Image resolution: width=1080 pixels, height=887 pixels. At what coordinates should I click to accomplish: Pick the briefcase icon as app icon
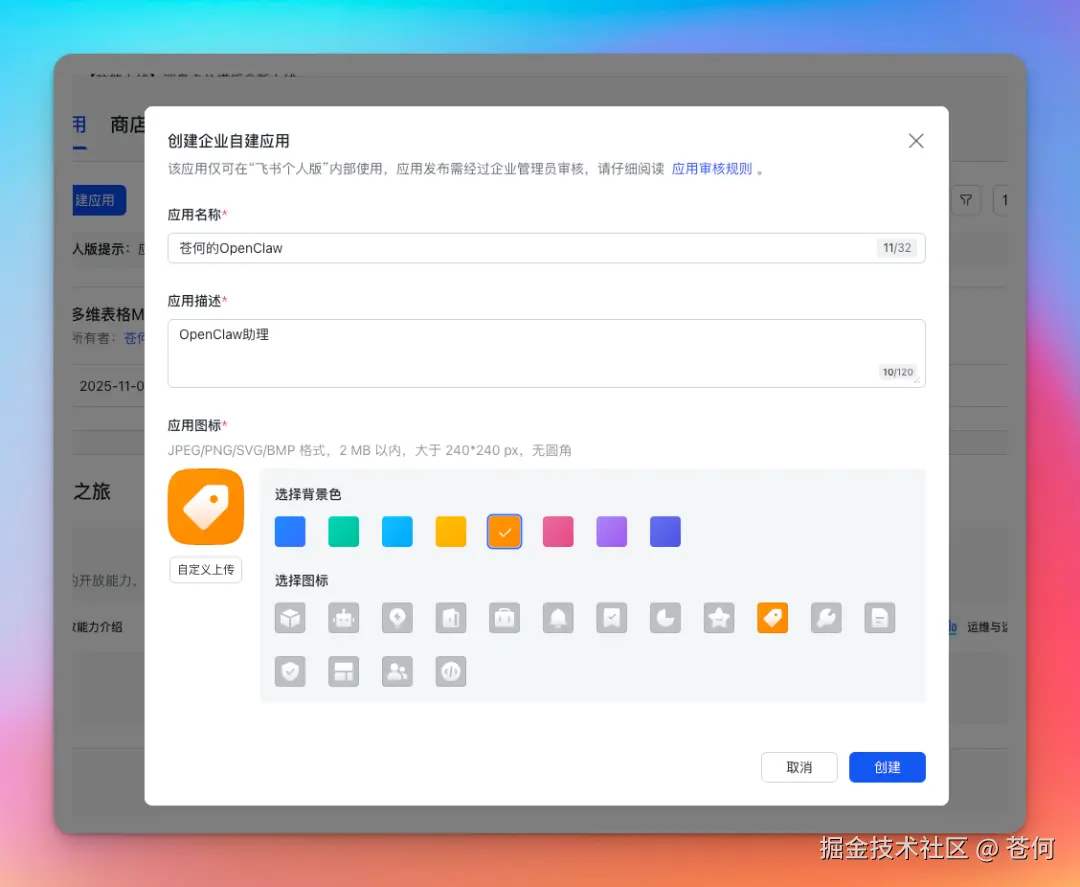tap(504, 618)
